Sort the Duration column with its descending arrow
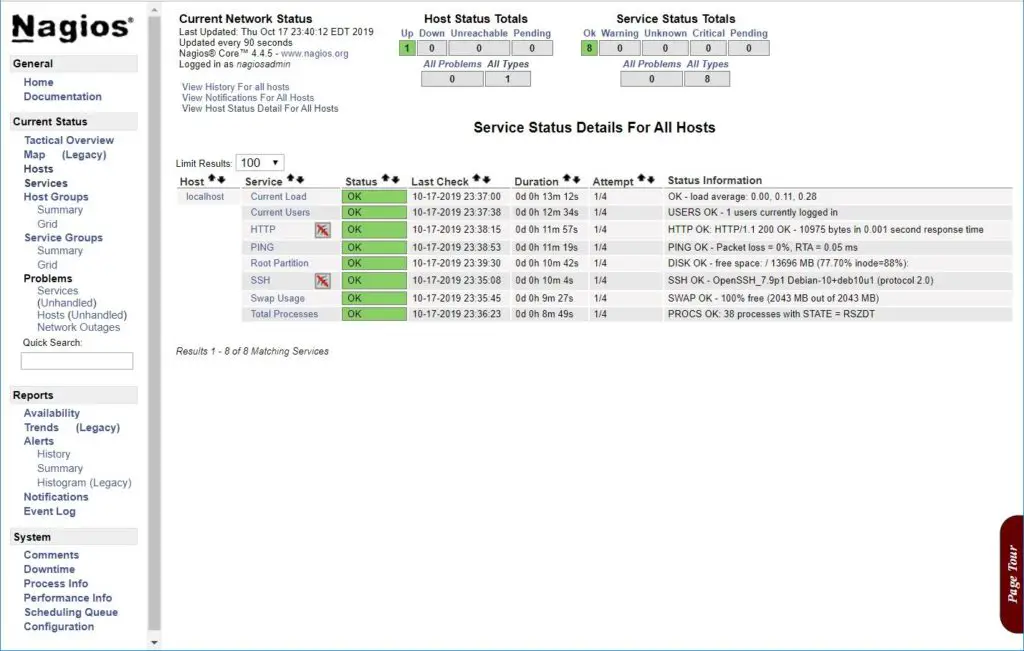This screenshot has width=1024, height=651. tap(574, 177)
